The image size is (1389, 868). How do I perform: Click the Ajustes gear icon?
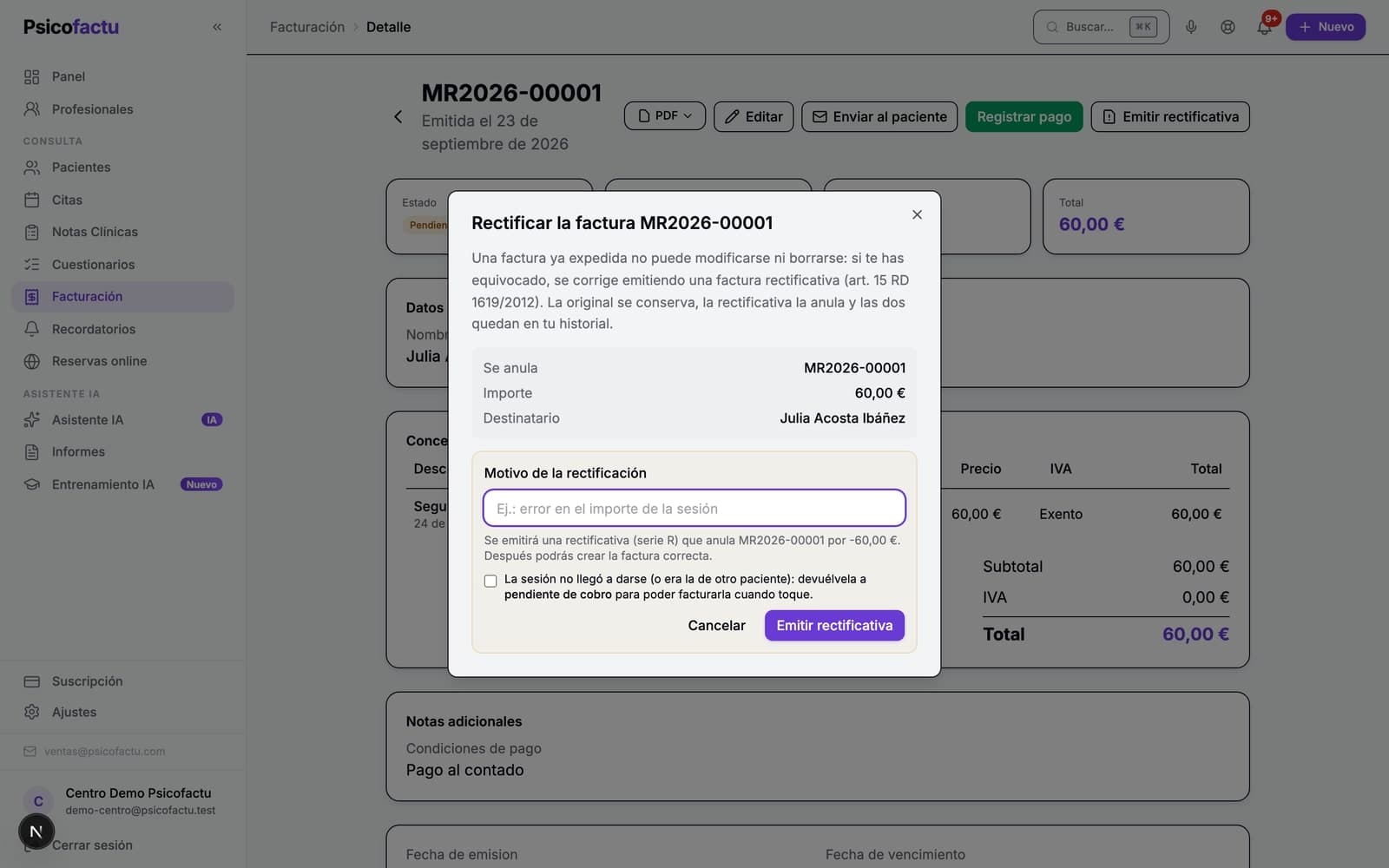(x=32, y=712)
